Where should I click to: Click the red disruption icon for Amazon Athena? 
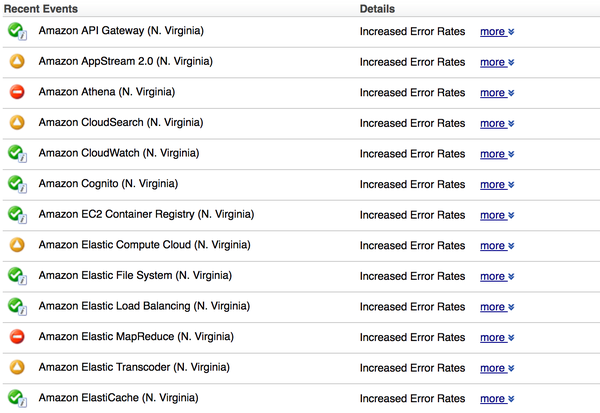coord(17,92)
